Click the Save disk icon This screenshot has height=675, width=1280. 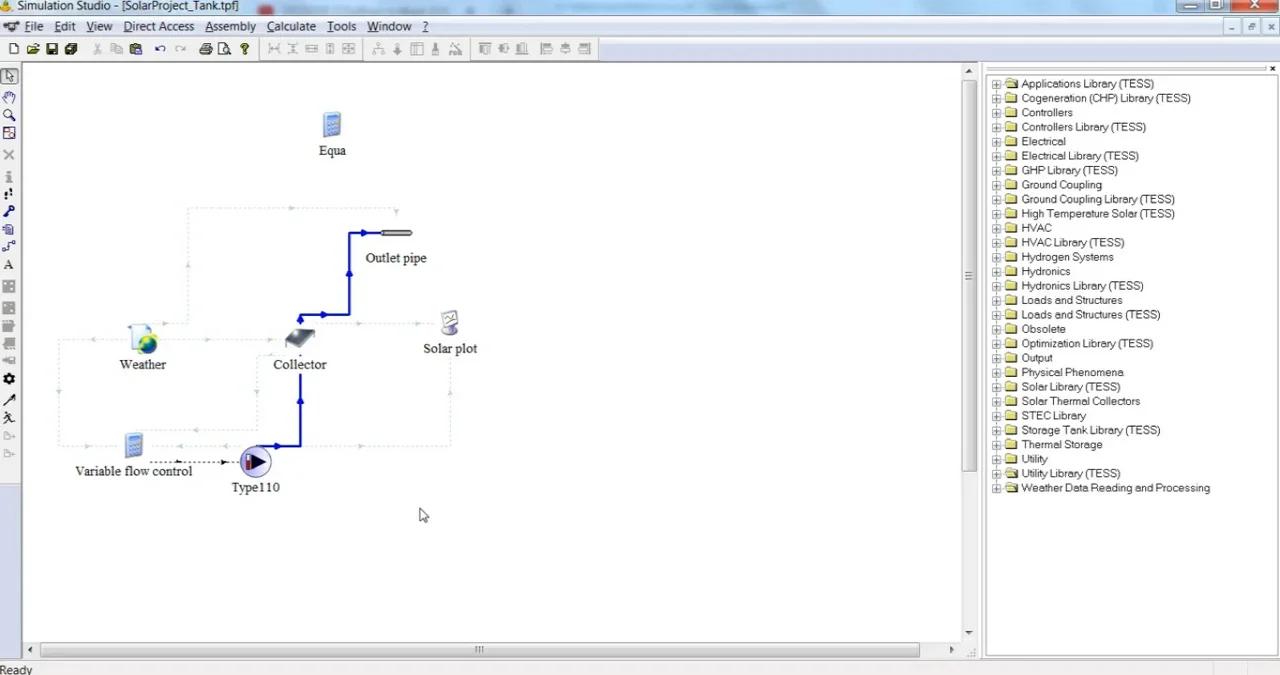52,48
